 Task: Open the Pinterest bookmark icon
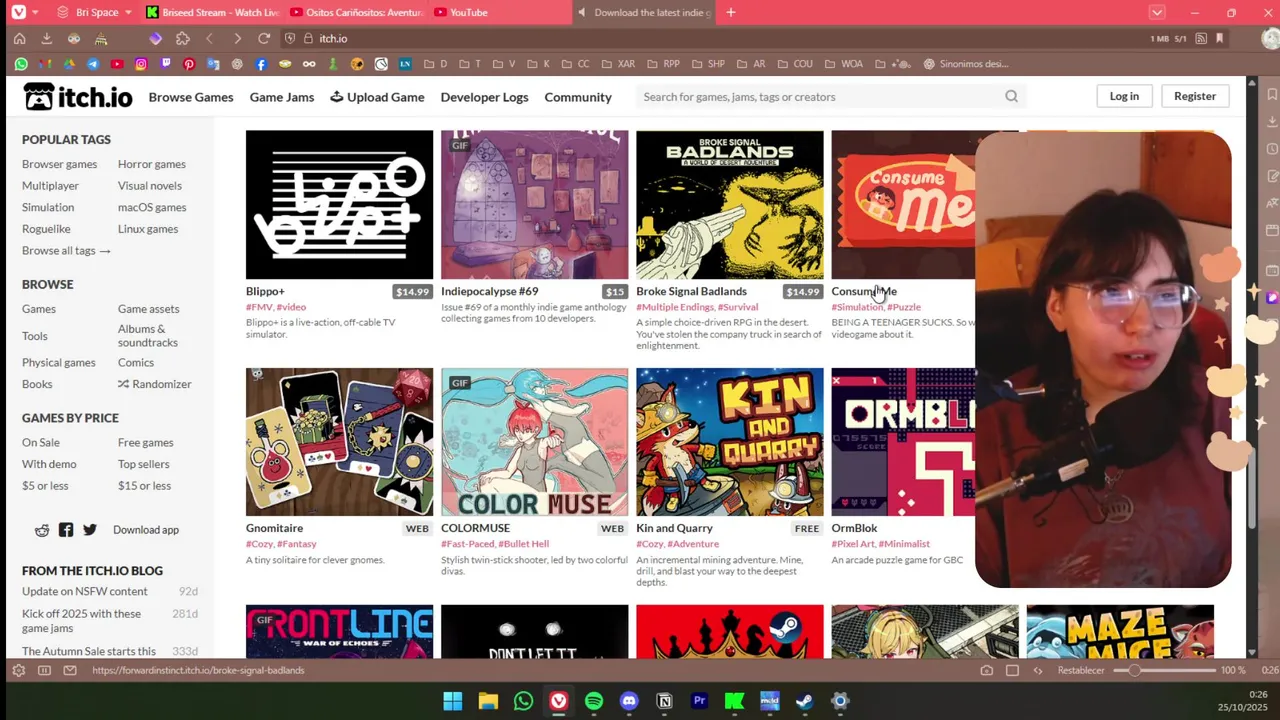(x=189, y=64)
